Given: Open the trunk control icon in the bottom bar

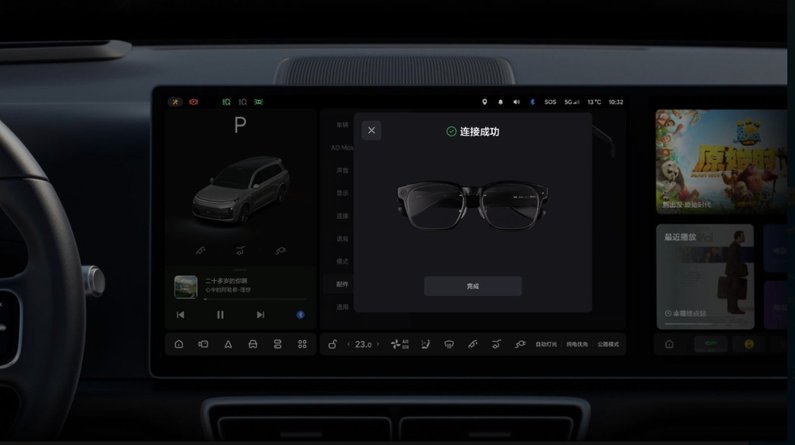Looking at the screenshot, I should 496,344.
